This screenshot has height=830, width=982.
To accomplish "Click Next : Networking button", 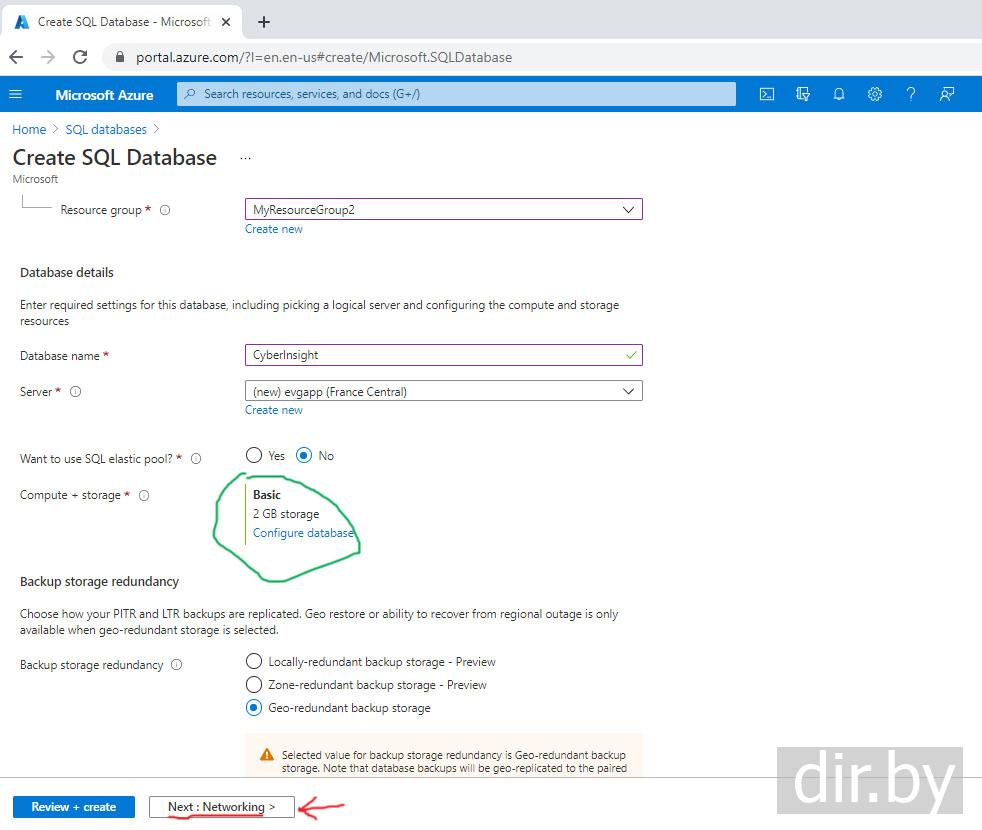I will tap(222, 807).
